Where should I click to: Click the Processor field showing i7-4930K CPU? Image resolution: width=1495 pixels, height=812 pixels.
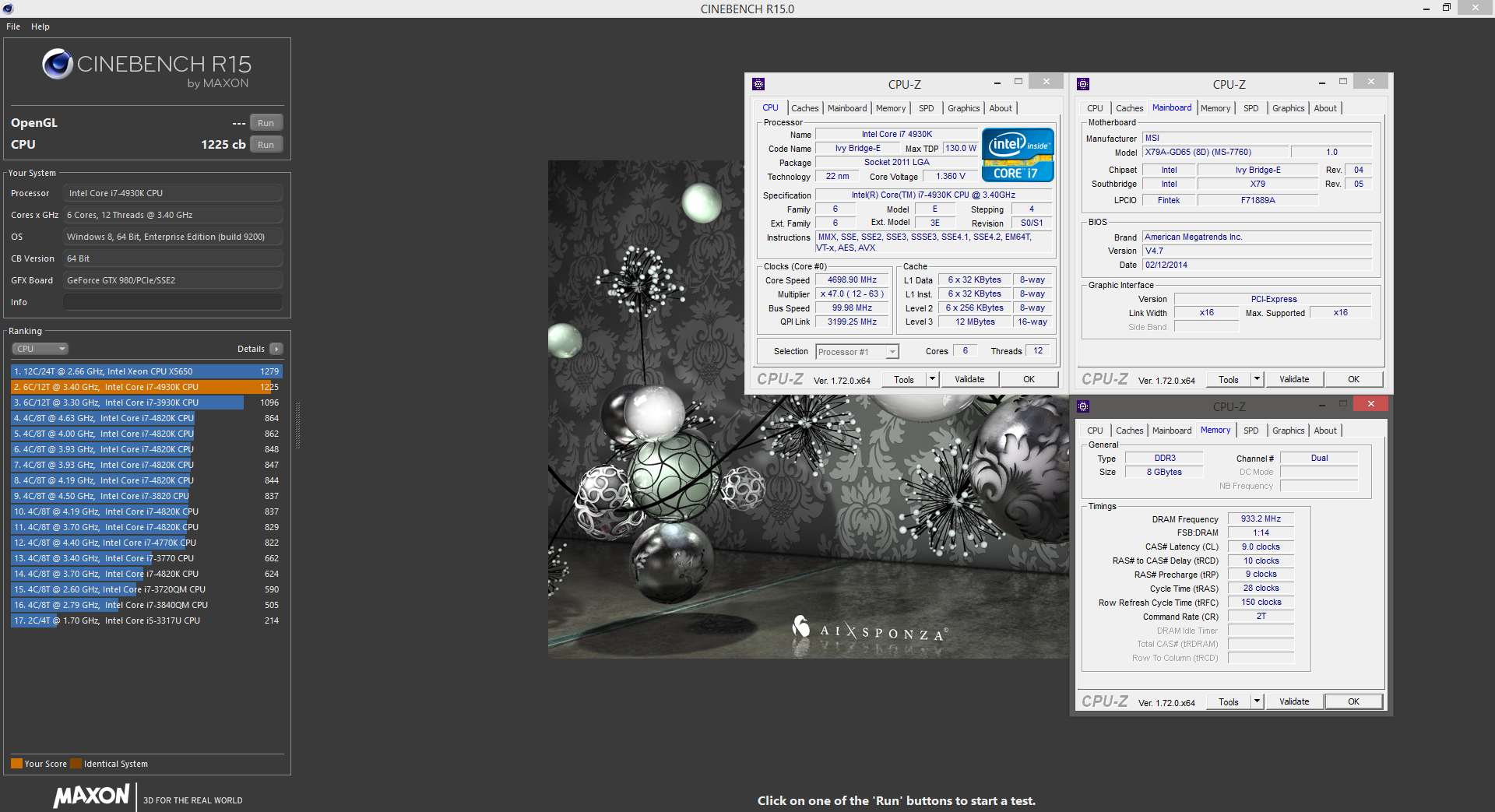click(x=173, y=193)
